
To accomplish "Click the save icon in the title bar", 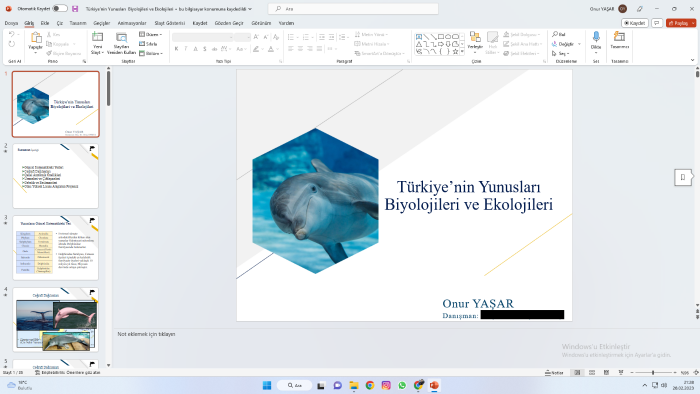I will 75,8.
